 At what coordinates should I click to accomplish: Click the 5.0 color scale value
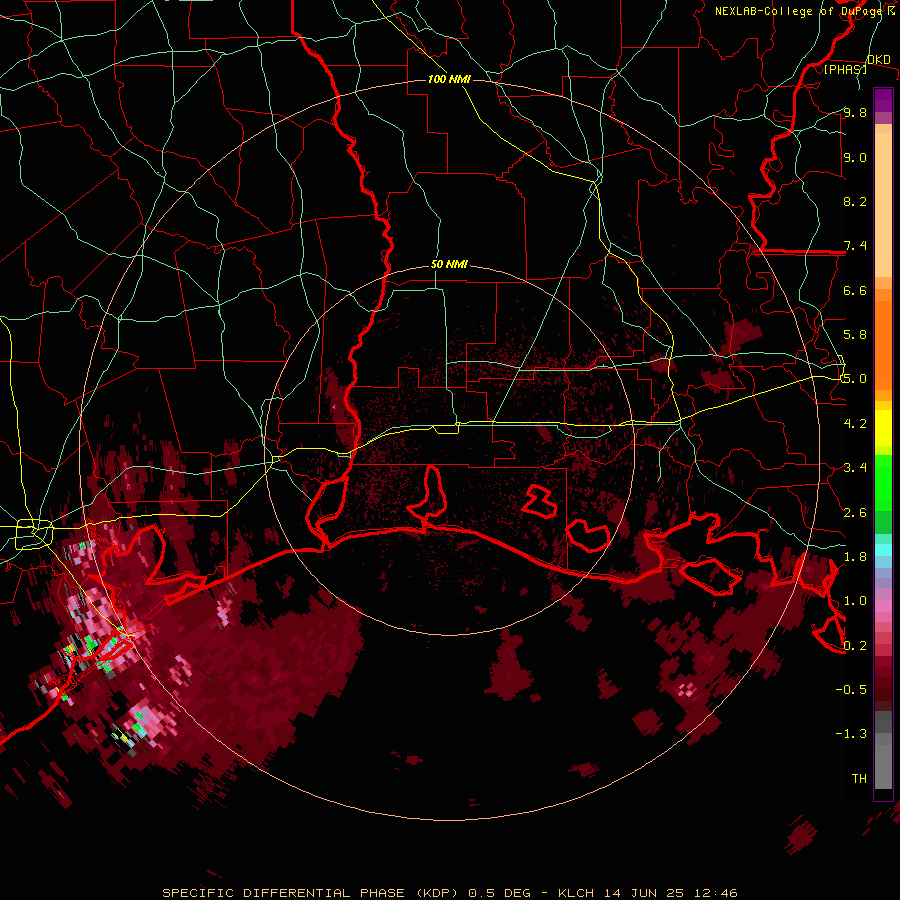click(855, 379)
